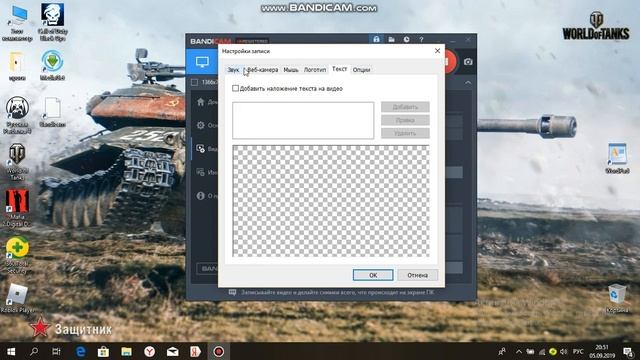This screenshot has width=640, height=360.
Task: Click Bandicam lock icon in title bar
Action: (x=376, y=39)
